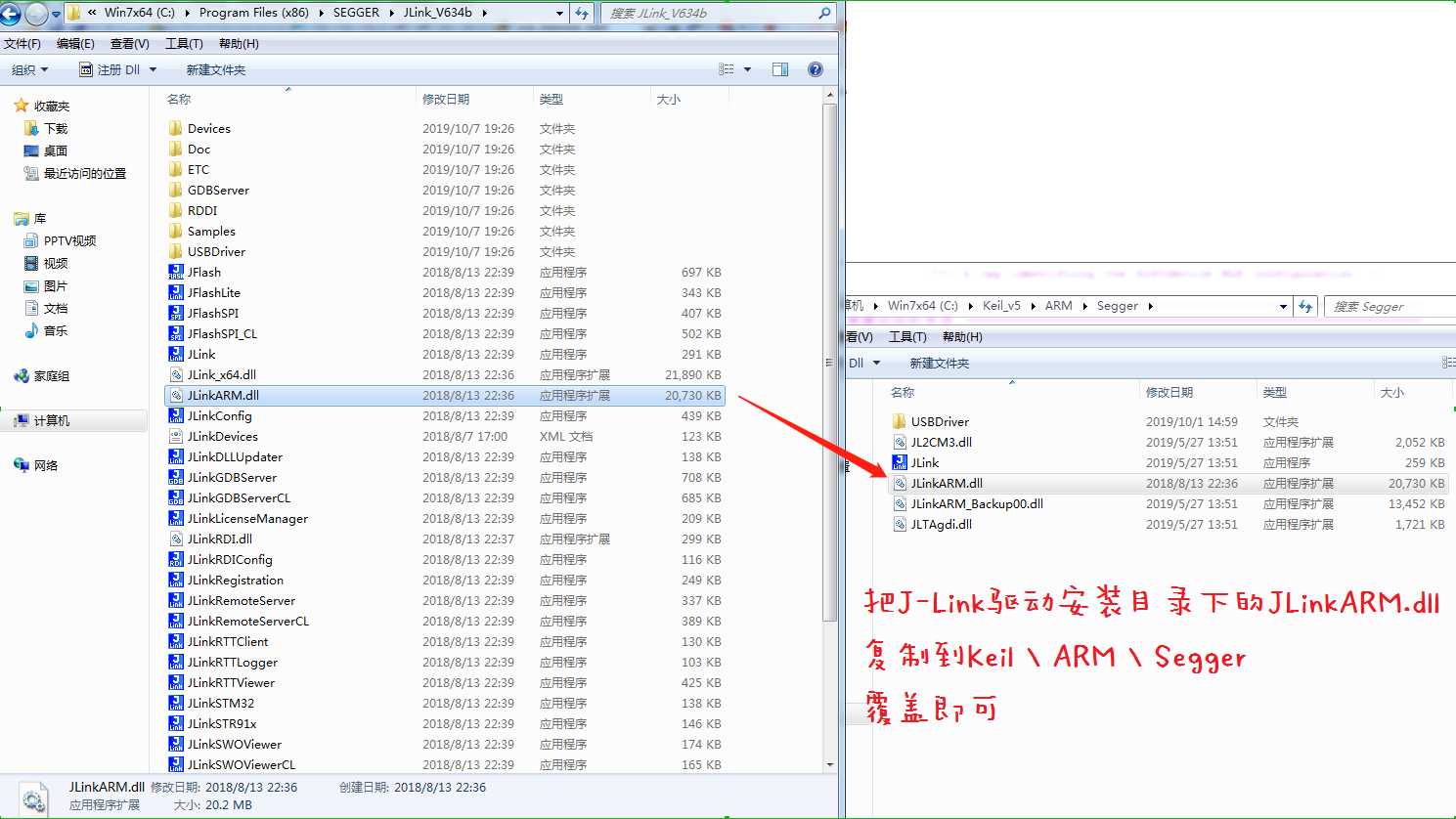Click 新建文件夹 button in Keil Segger window

click(940, 363)
